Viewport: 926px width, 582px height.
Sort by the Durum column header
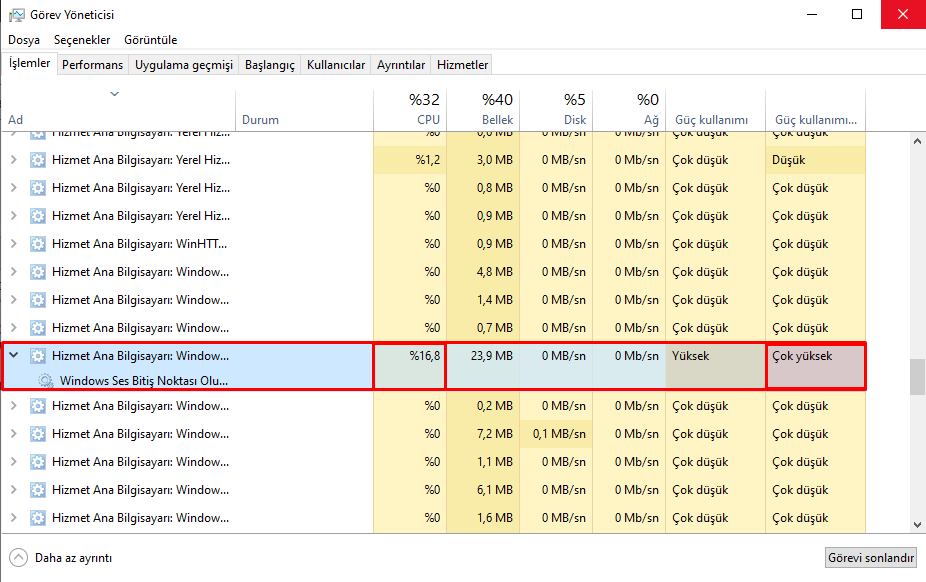304,110
